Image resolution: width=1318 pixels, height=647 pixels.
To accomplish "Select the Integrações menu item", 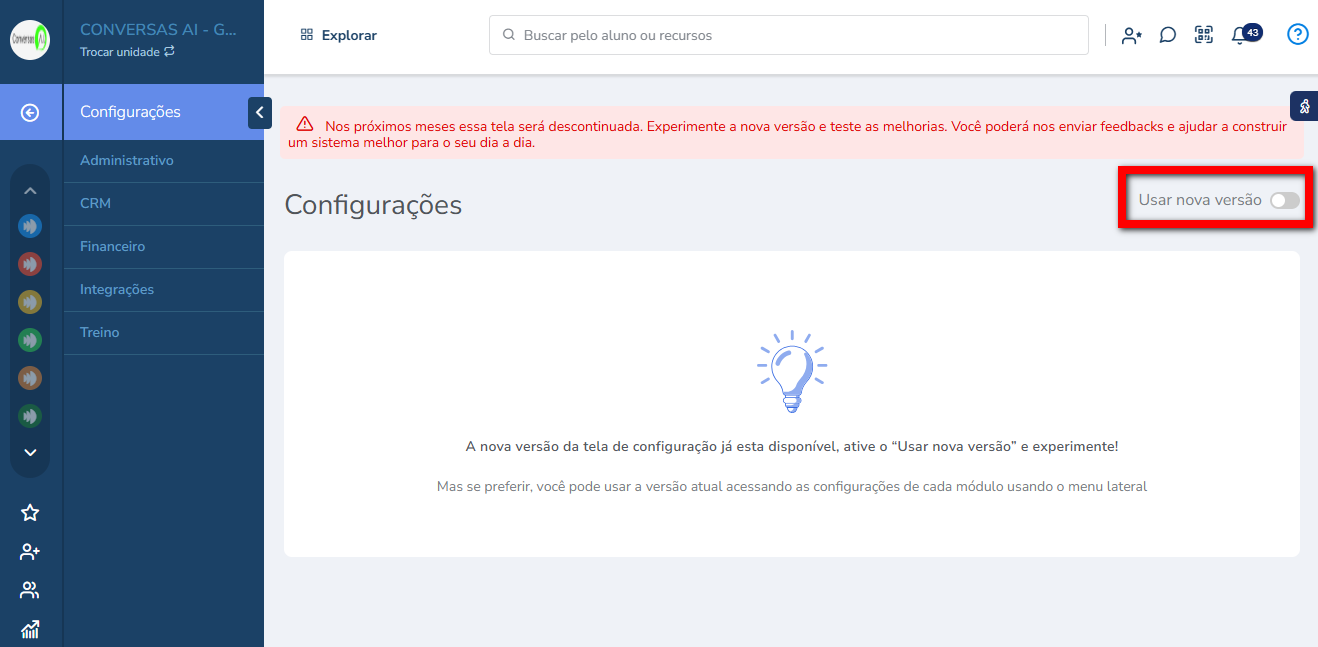I will click(117, 289).
